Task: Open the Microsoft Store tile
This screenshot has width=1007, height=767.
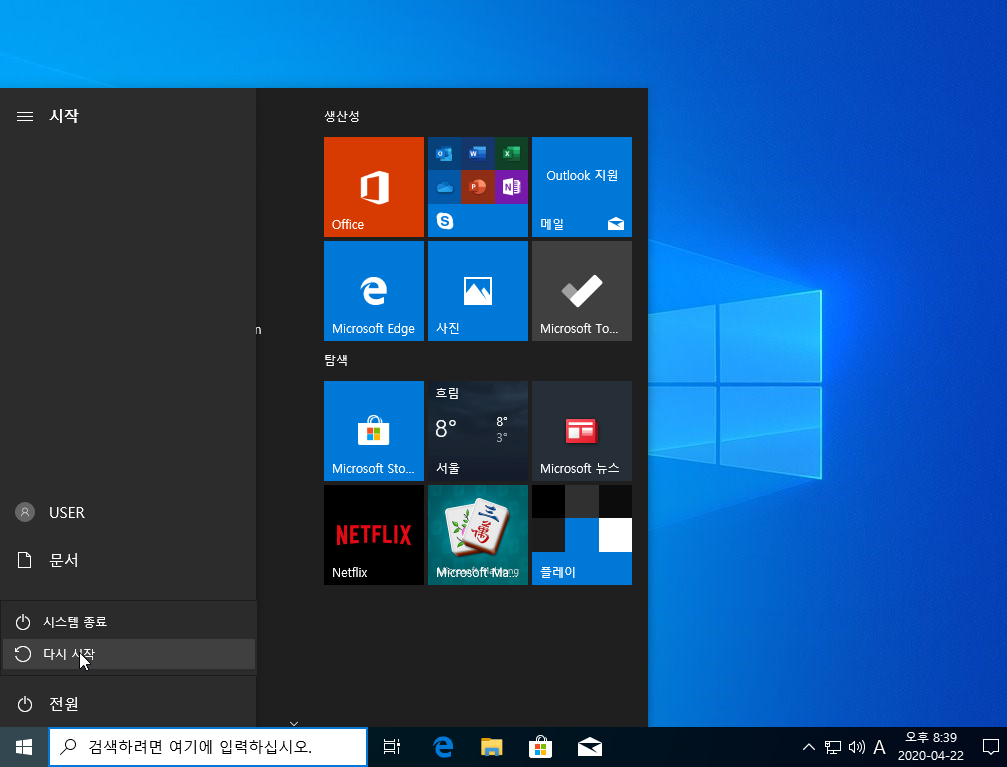Action: 374,430
